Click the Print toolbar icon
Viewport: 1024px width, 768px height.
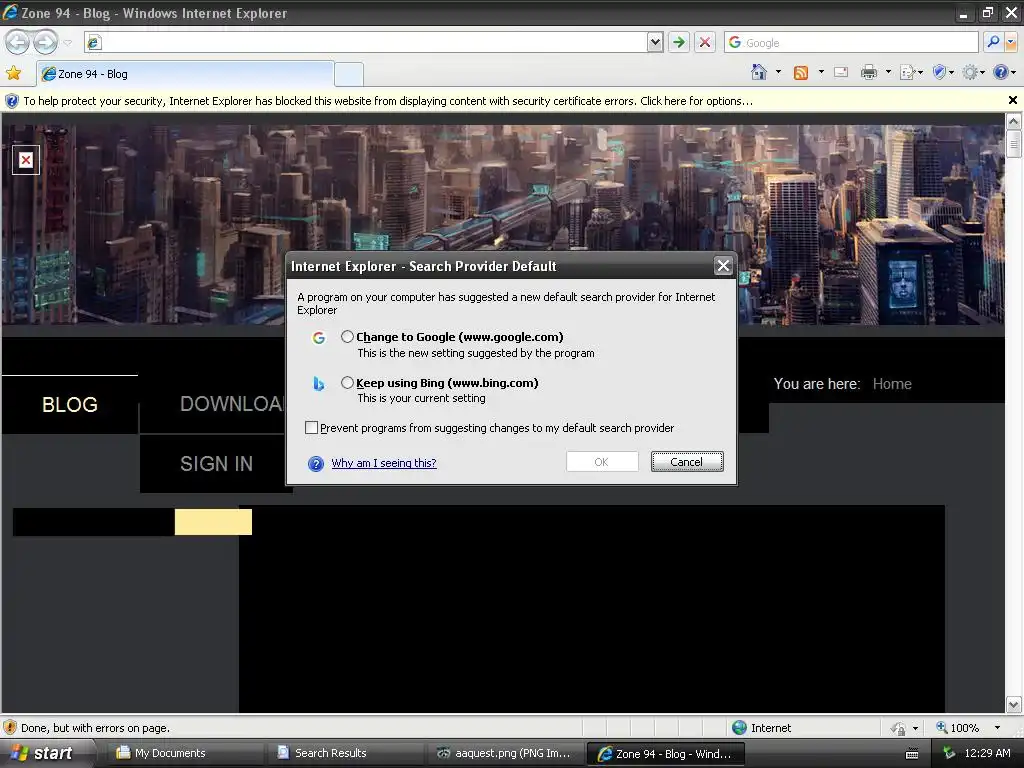coord(869,72)
